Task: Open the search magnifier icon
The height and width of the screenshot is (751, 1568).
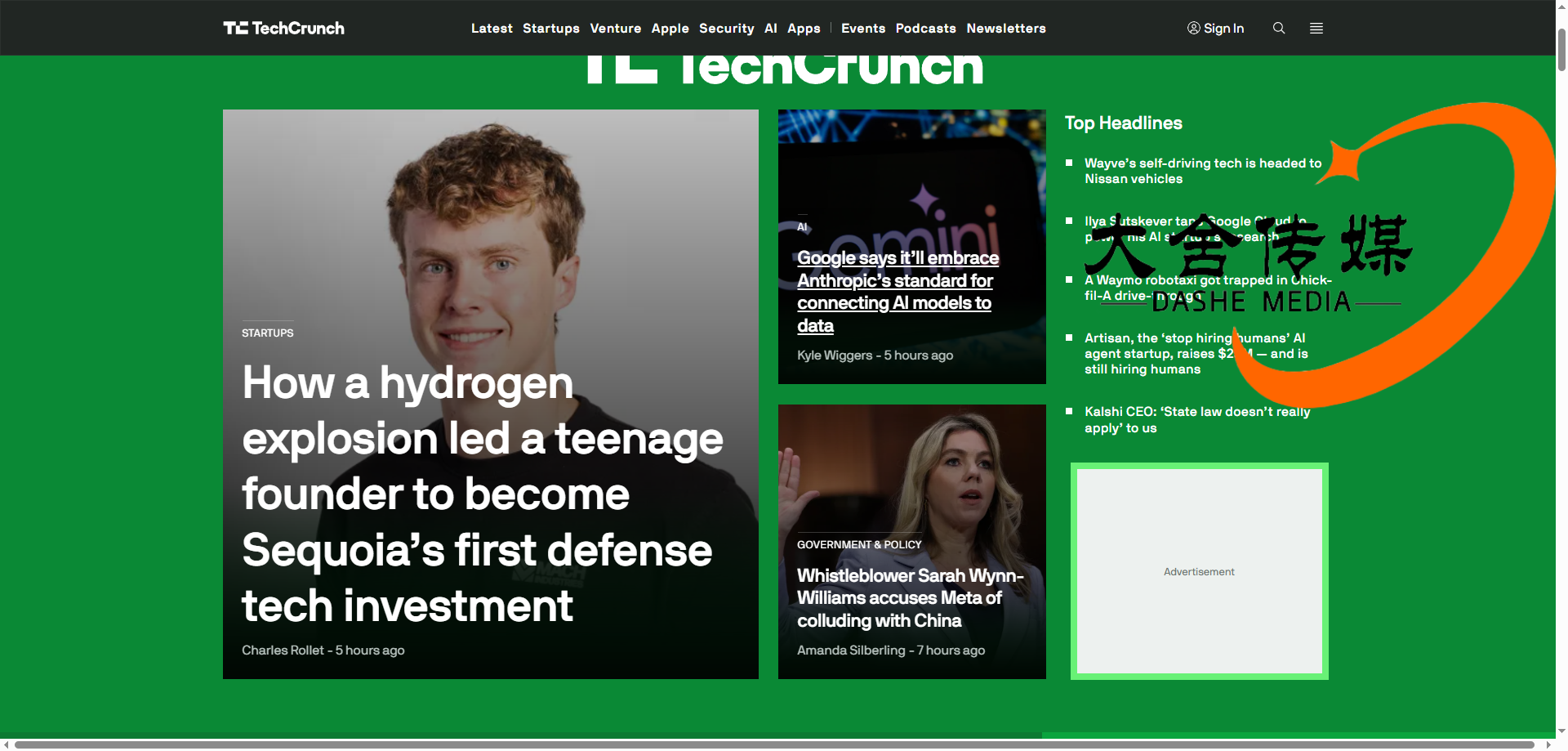Action: (x=1279, y=28)
